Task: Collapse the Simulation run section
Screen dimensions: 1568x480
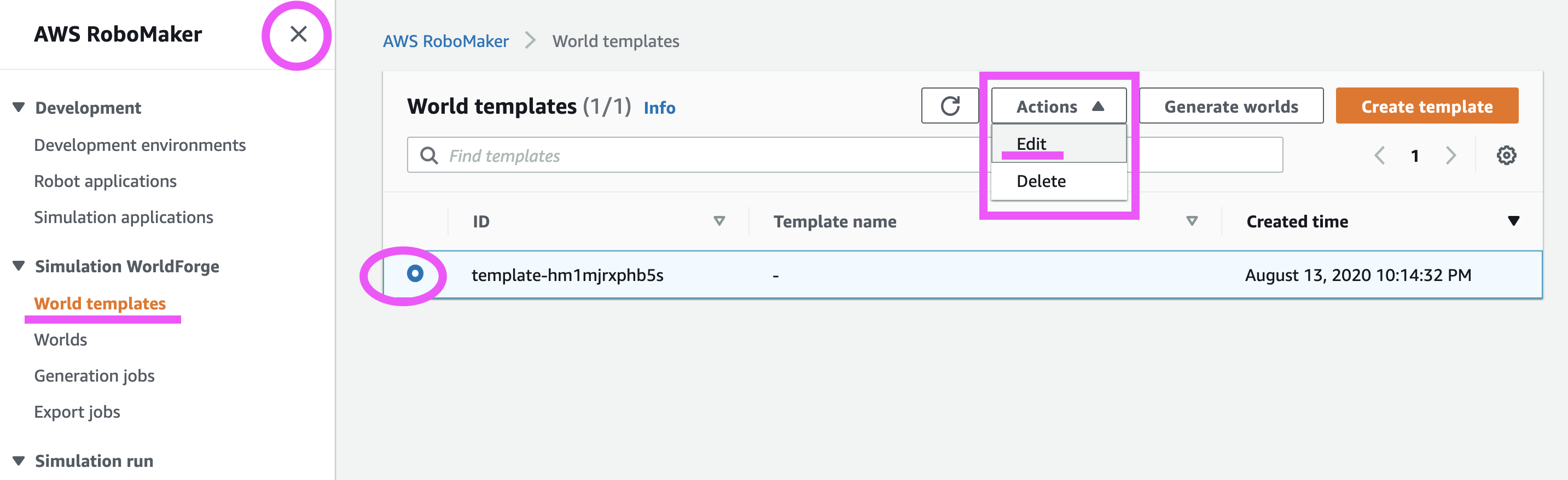Action: [19, 461]
